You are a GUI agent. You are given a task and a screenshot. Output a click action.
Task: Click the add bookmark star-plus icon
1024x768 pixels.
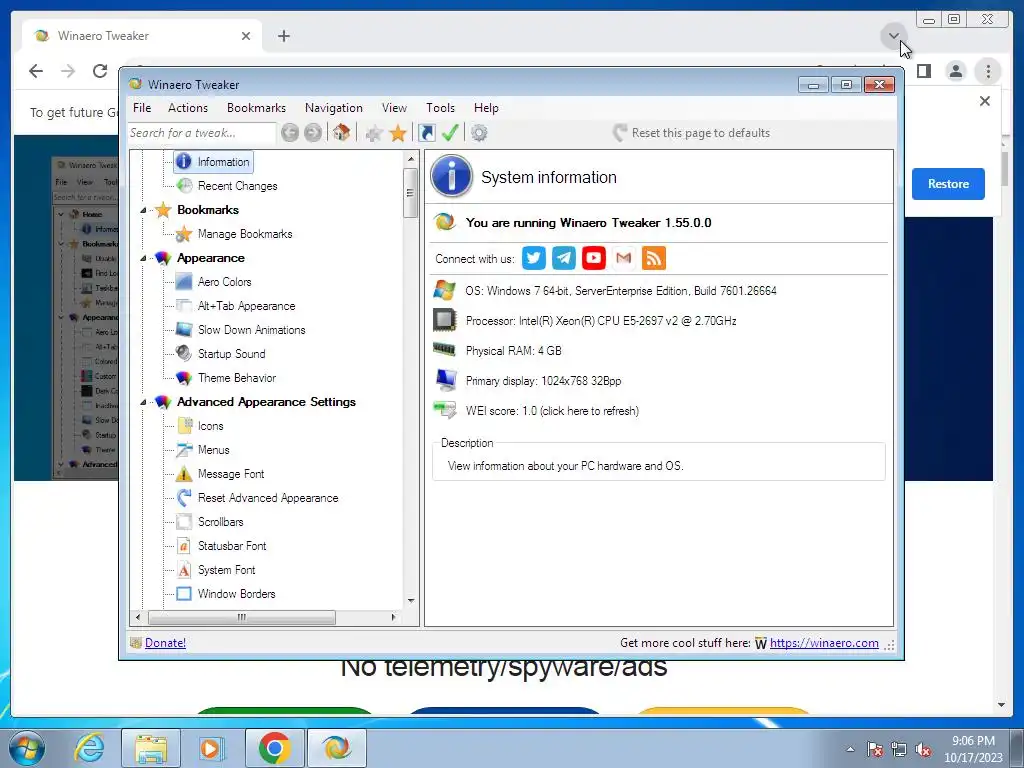[x=374, y=133]
